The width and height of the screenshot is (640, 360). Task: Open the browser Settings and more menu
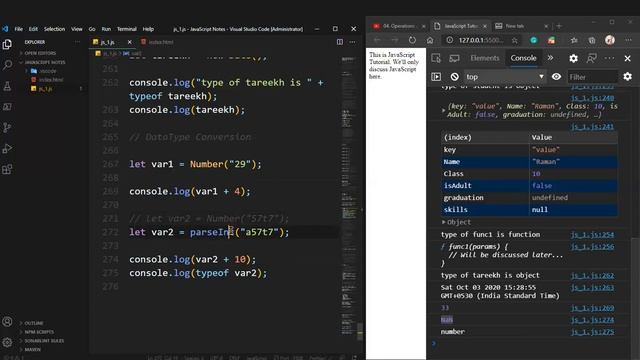628,40
